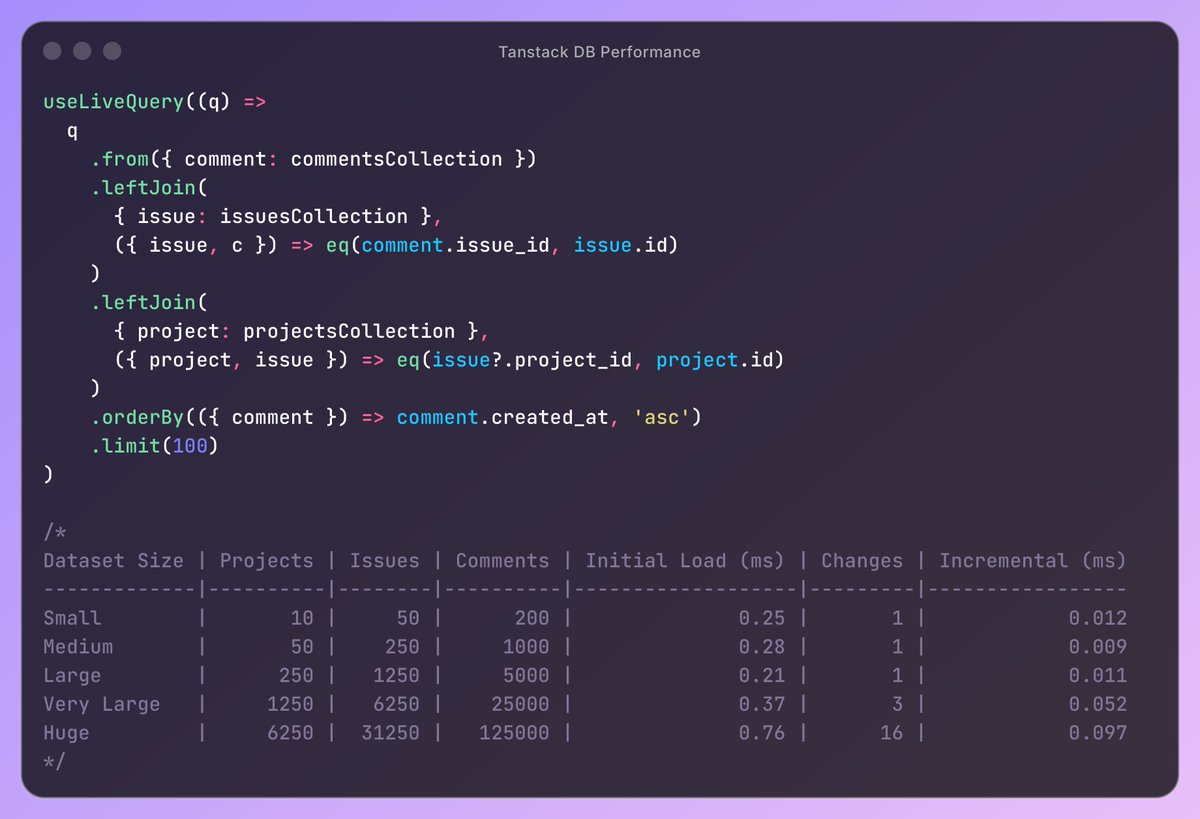Click "issue?.project_id" in the second join
The image size is (1200, 819).
click(x=531, y=360)
